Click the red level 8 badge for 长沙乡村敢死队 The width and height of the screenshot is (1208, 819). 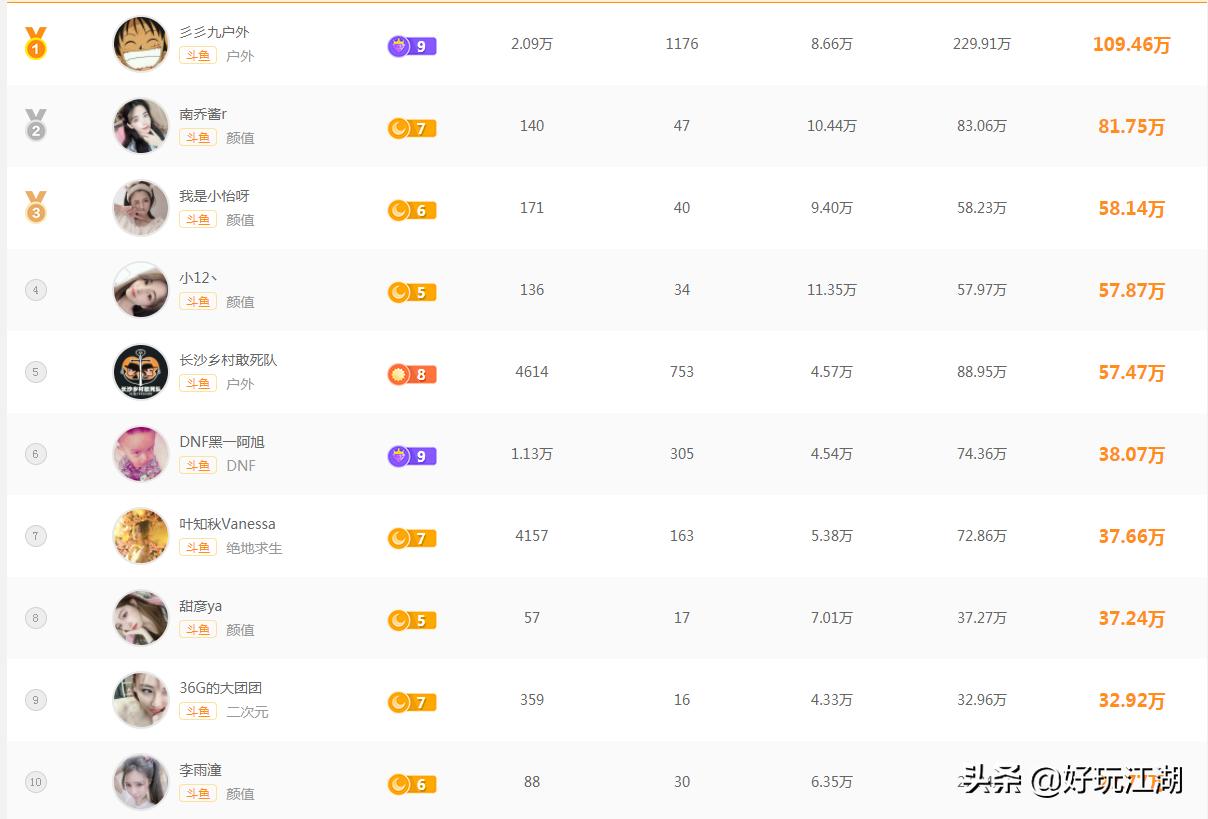pos(412,374)
